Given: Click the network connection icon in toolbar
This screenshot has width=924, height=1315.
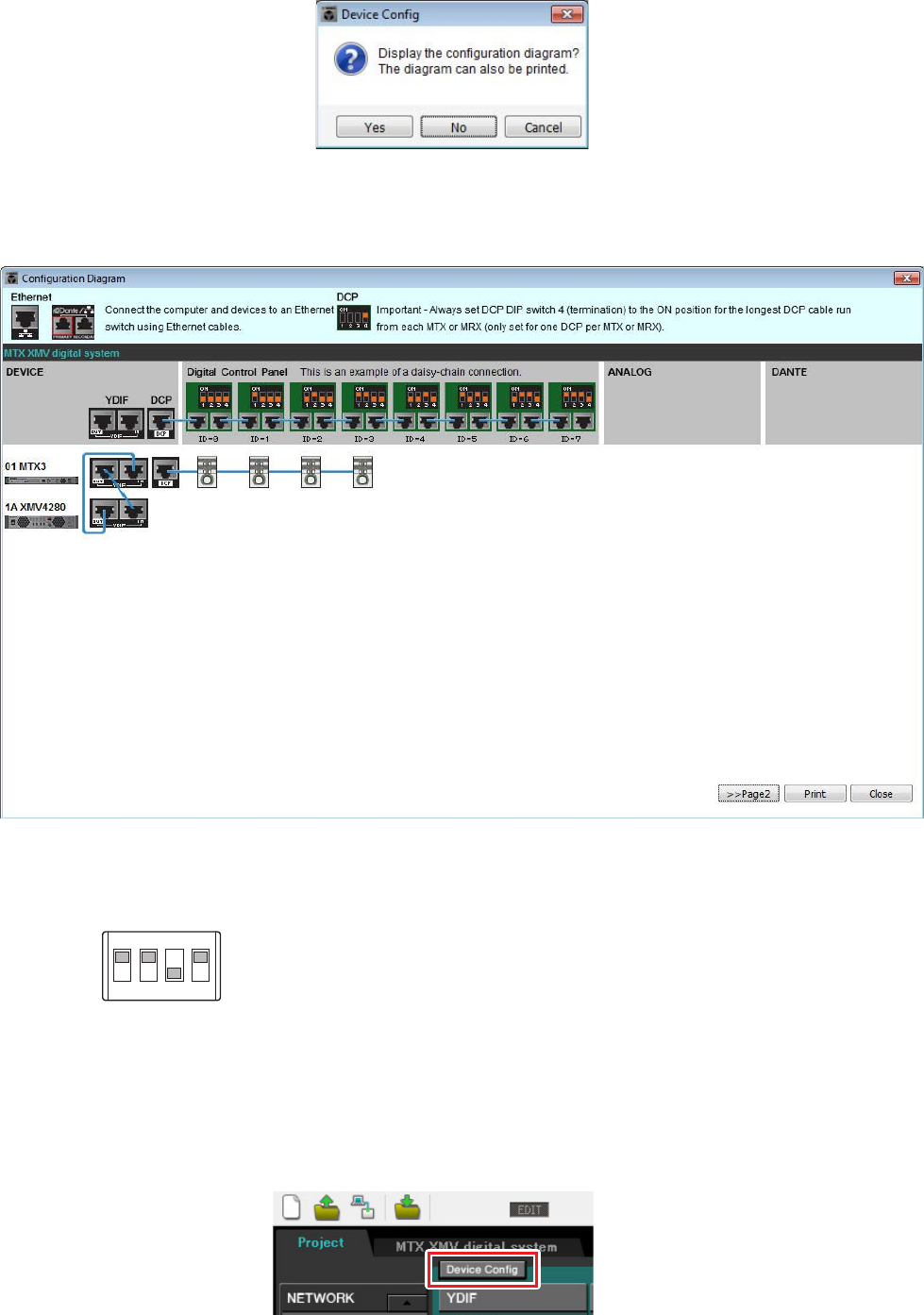Looking at the screenshot, I should (362, 1206).
